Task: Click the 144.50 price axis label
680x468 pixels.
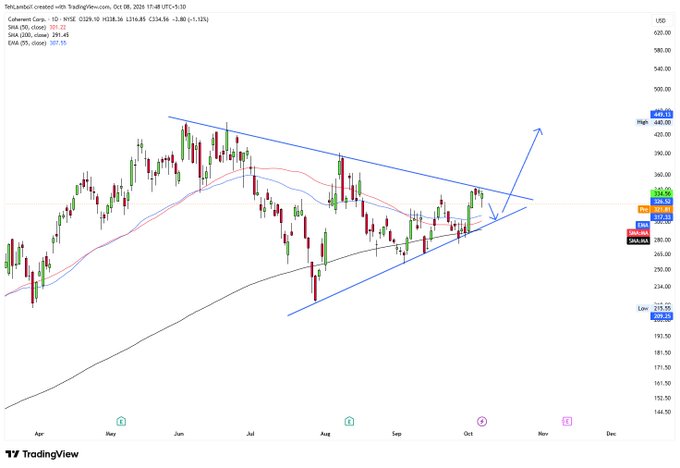Action: tap(662, 412)
